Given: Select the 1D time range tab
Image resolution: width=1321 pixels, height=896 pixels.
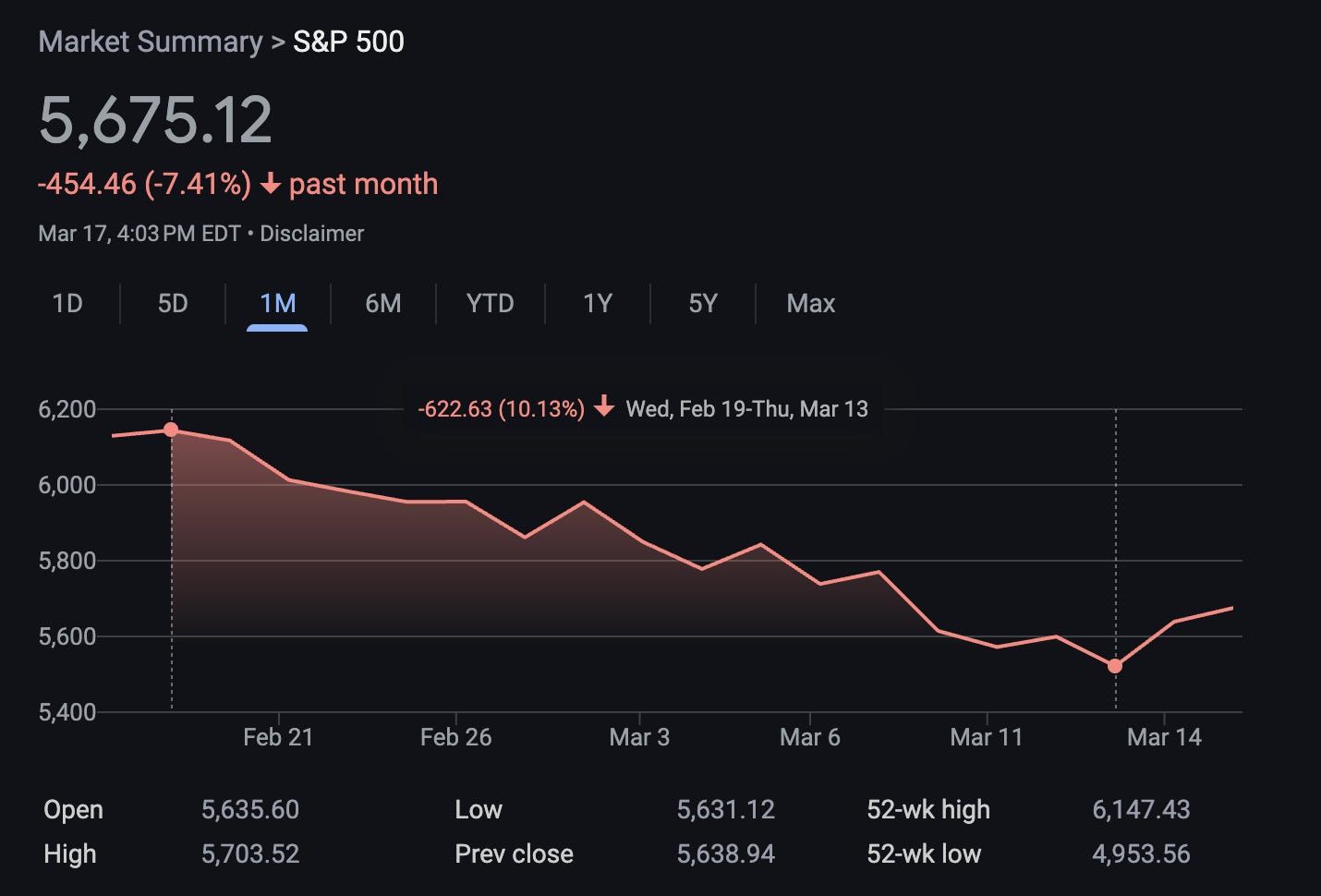Looking at the screenshot, I should click(67, 303).
